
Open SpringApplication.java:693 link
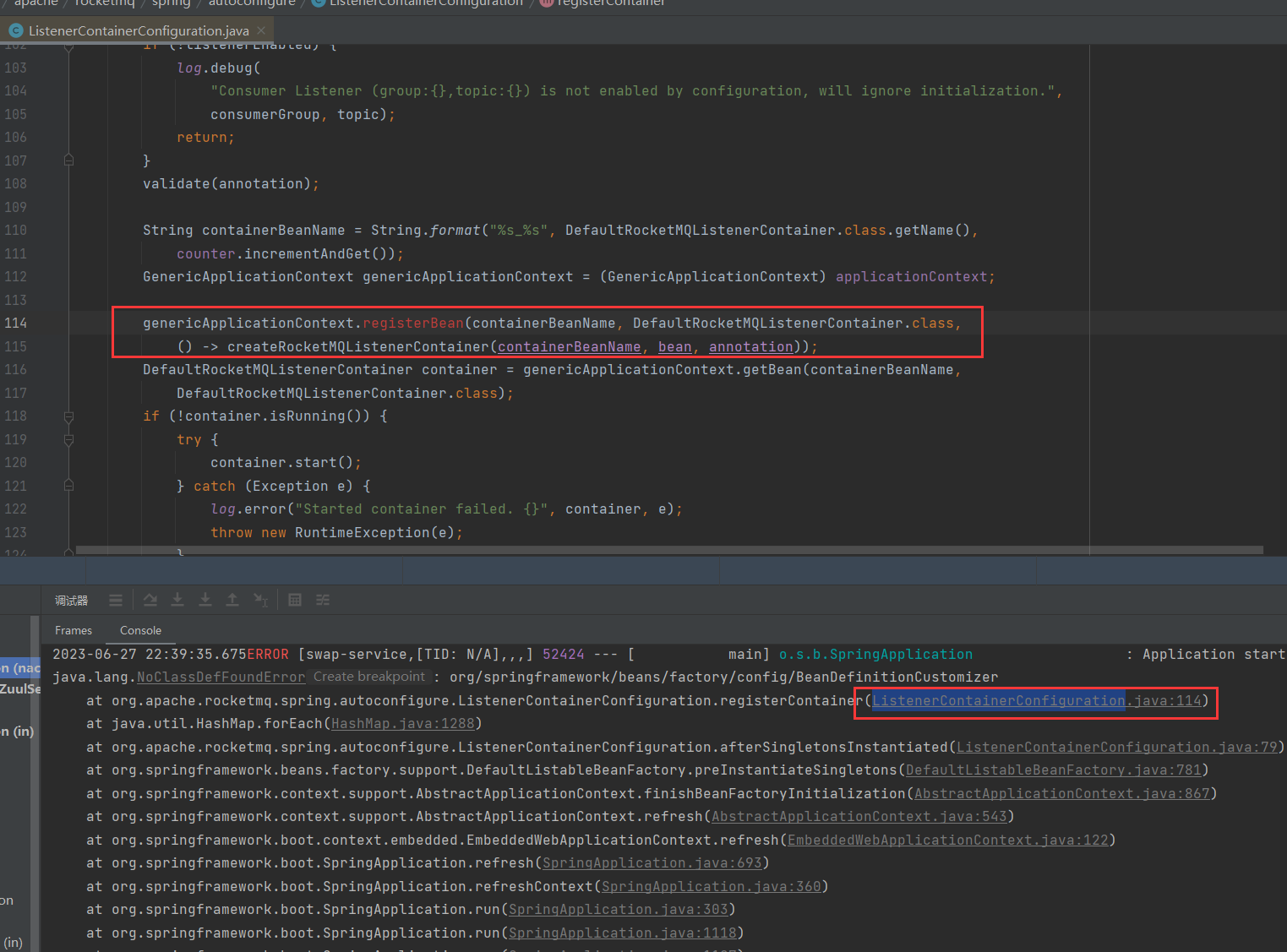pyautogui.click(x=652, y=863)
